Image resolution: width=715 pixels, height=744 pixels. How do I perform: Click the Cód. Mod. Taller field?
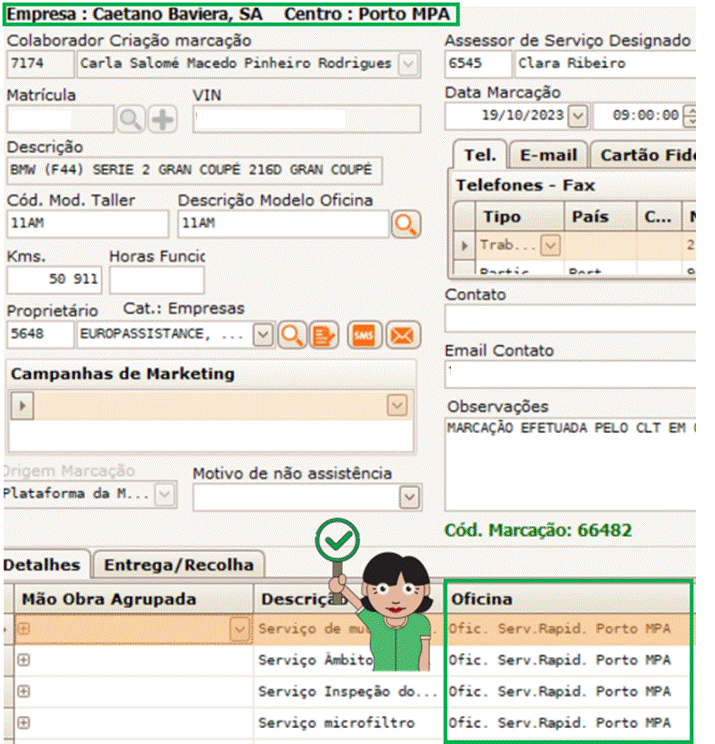[88, 223]
